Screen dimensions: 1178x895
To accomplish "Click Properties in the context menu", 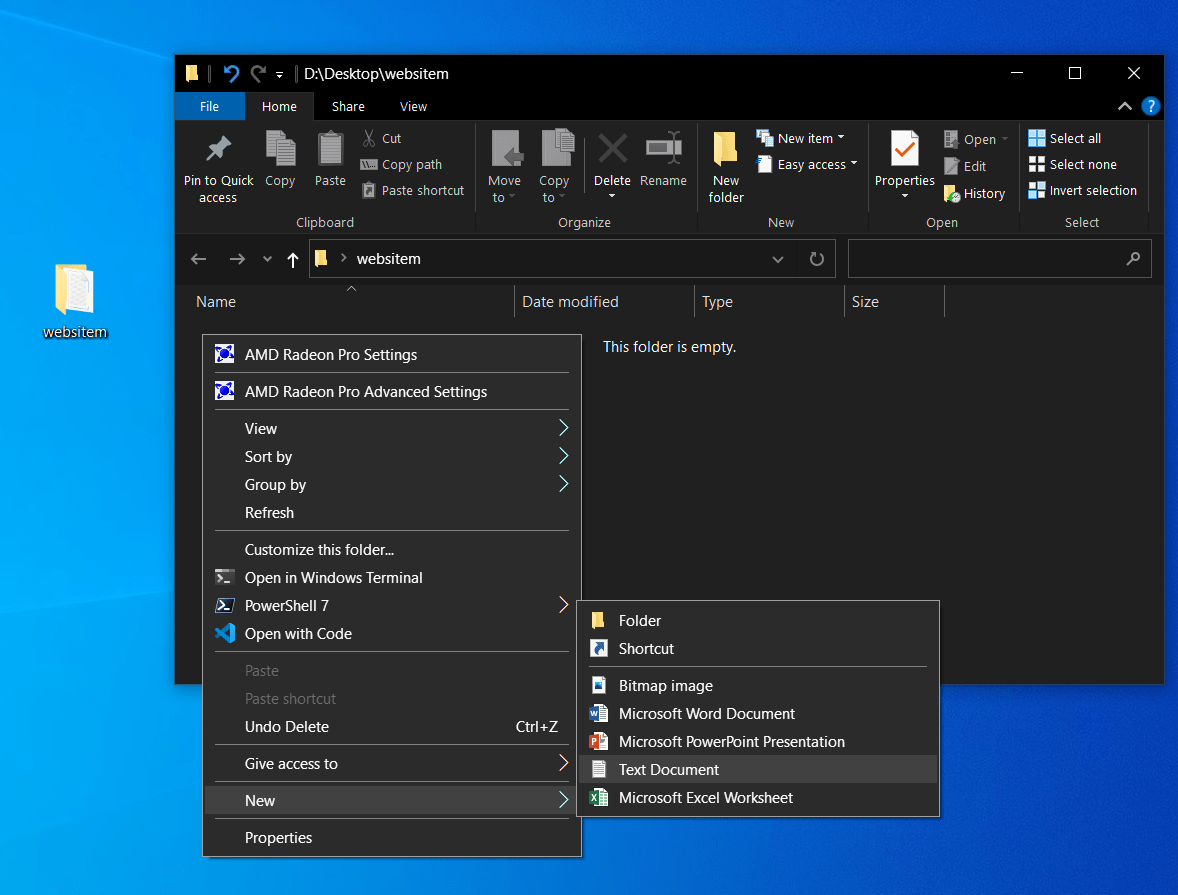I will click(x=392, y=838).
